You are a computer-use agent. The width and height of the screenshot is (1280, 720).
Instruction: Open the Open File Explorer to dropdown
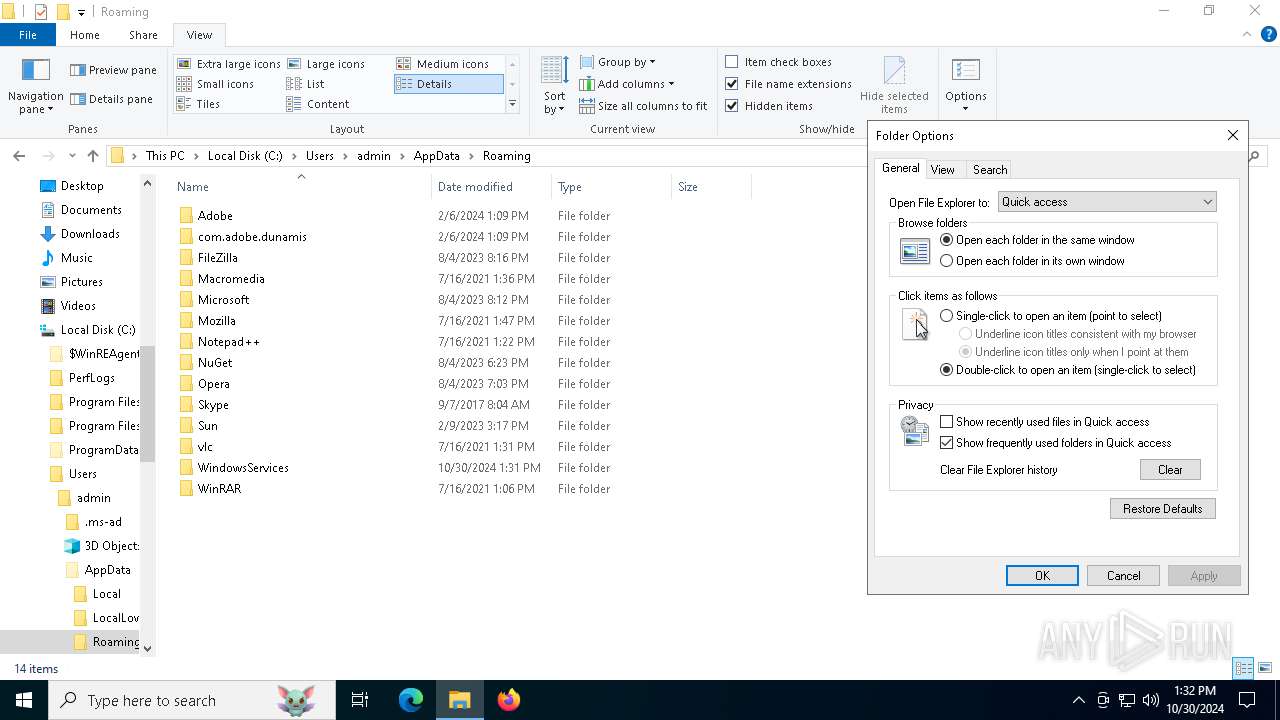pyautogui.click(x=1107, y=202)
